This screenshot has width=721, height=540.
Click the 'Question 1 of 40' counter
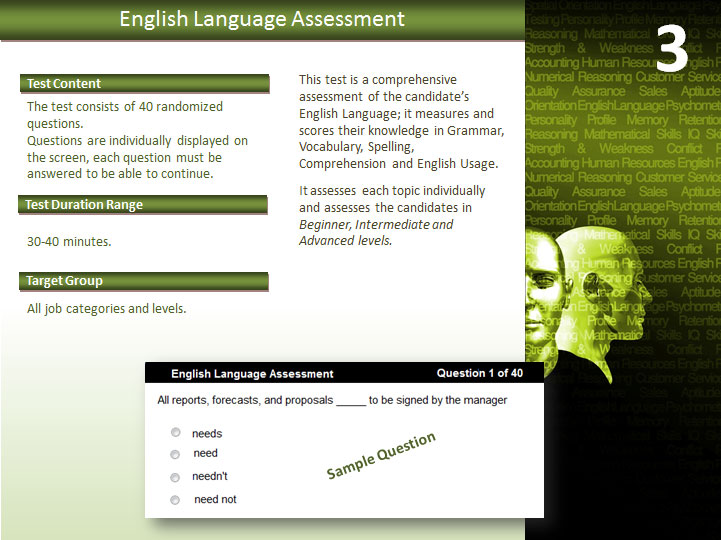tap(479, 373)
